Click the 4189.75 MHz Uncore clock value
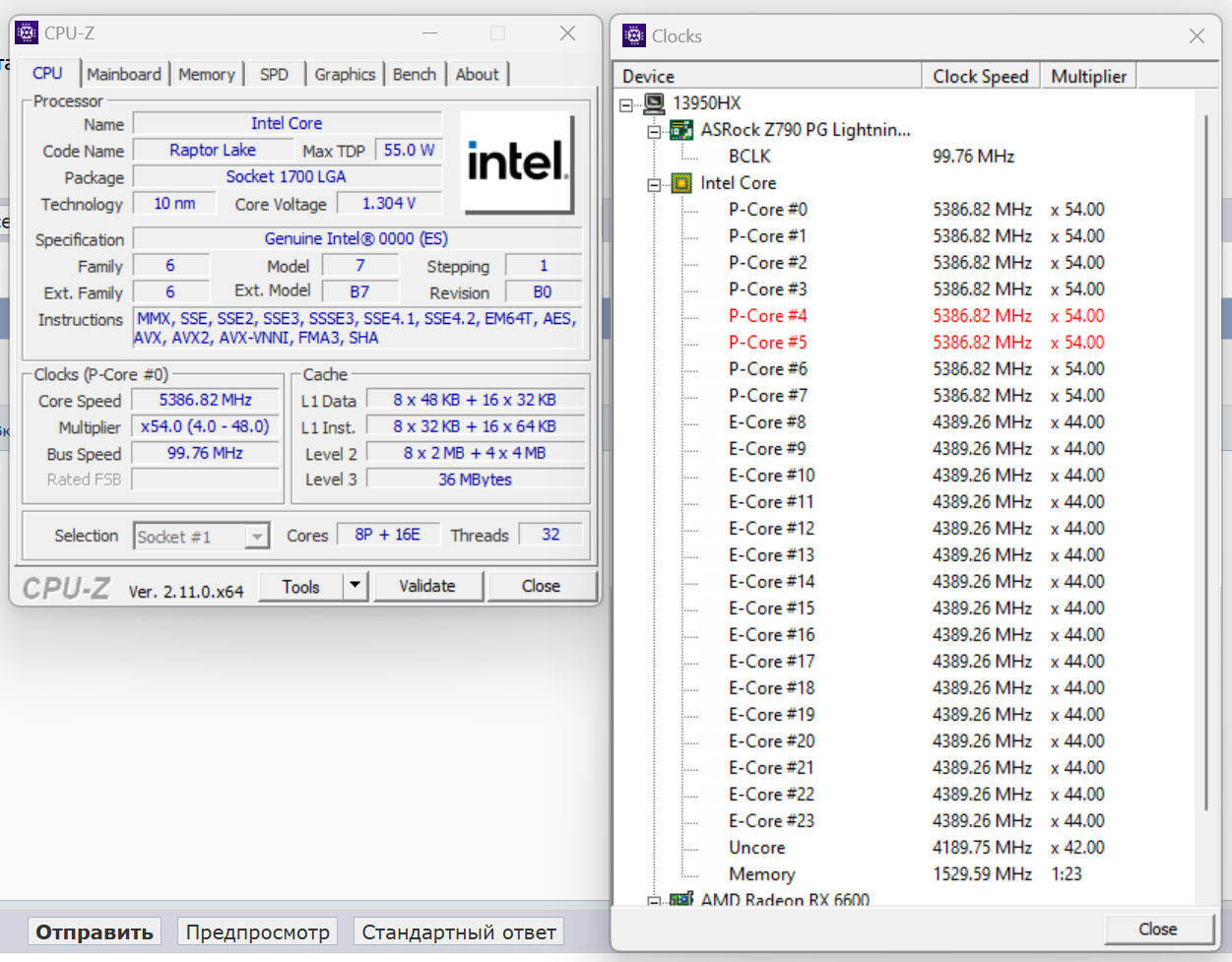Image resolution: width=1232 pixels, height=962 pixels. (983, 848)
